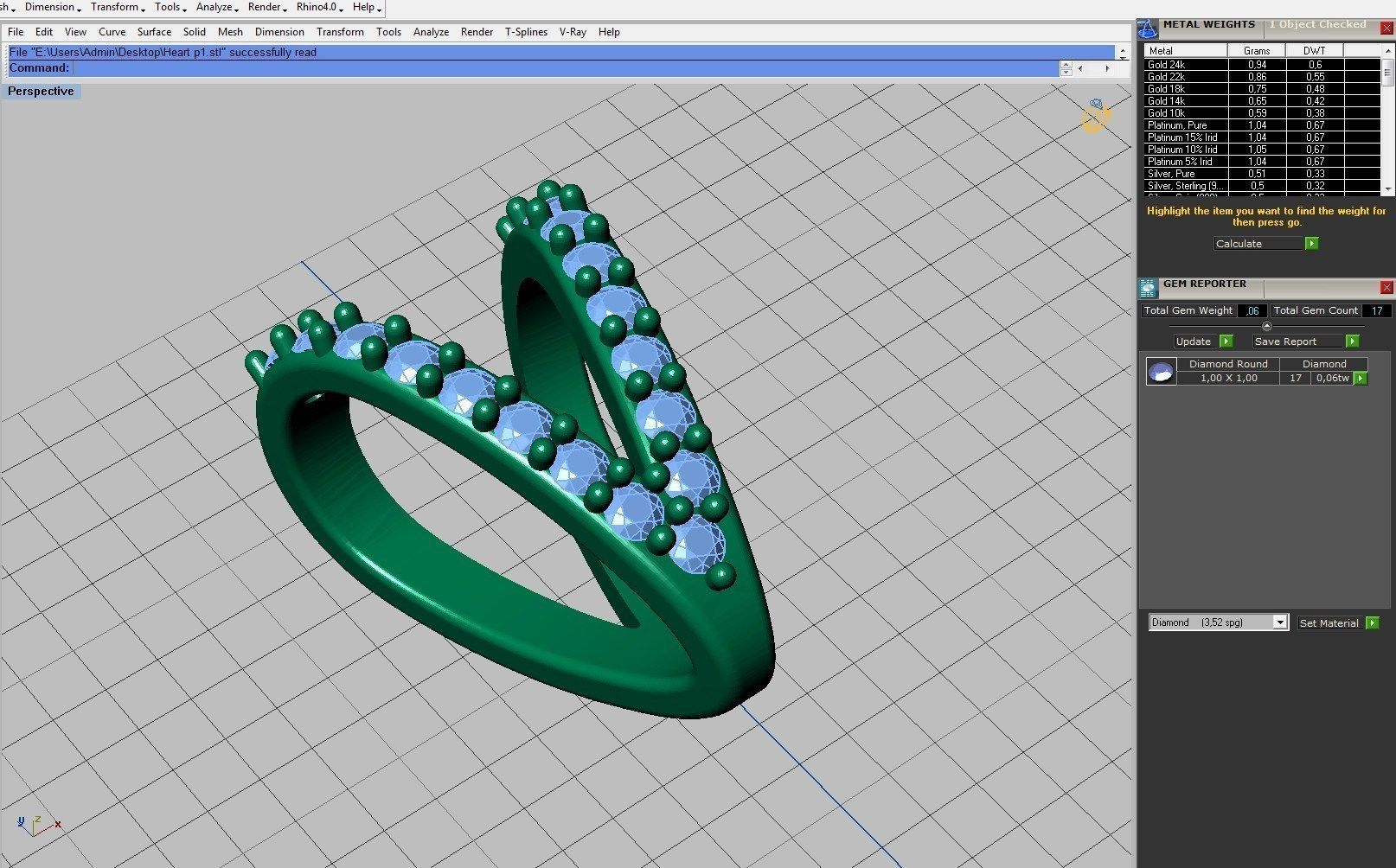This screenshot has width=1396, height=868.
Task: Open the top Help dropdown menu
Action: [x=367, y=7]
